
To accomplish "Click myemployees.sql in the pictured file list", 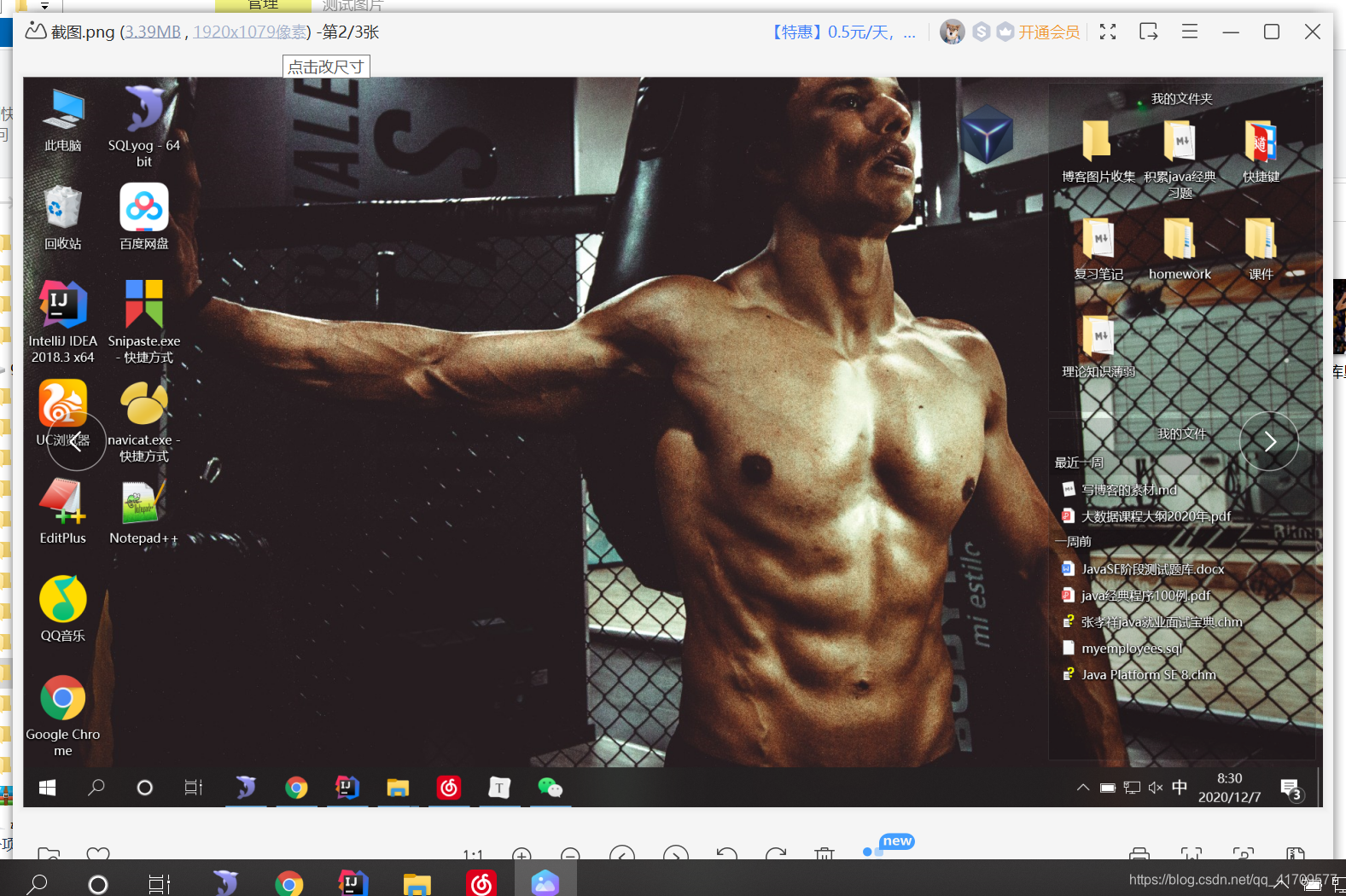I will (1123, 649).
